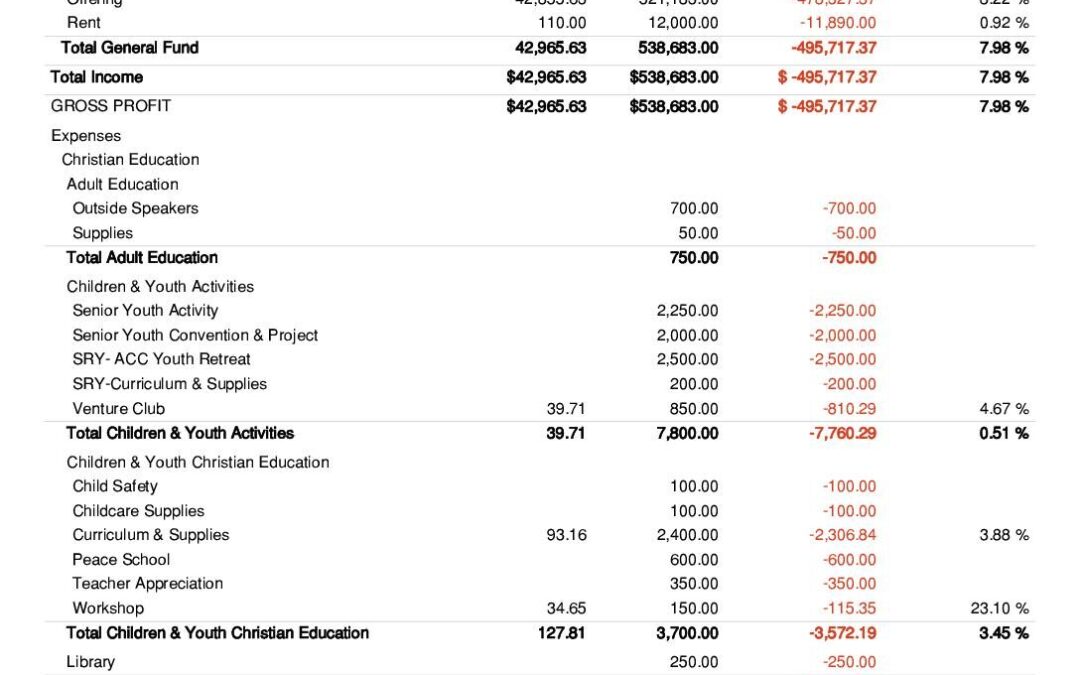The width and height of the screenshot is (1080, 675).
Task: Select the Teacher Appreciation row label
Action: (x=148, y=584)
